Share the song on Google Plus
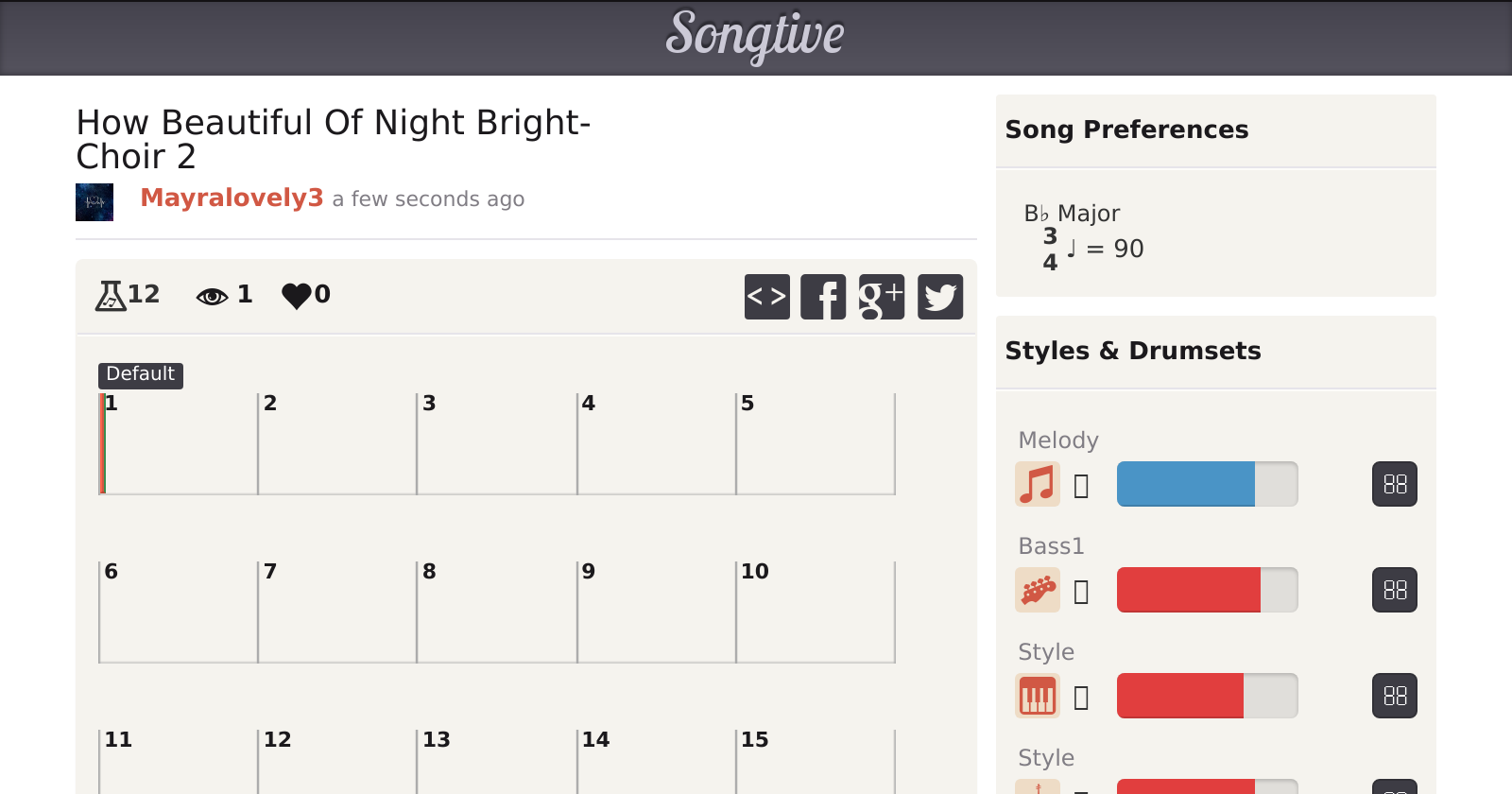Image resolution: width=1512 pixels, height=794 pixels. pyautogui.click(x=882, y=297)
